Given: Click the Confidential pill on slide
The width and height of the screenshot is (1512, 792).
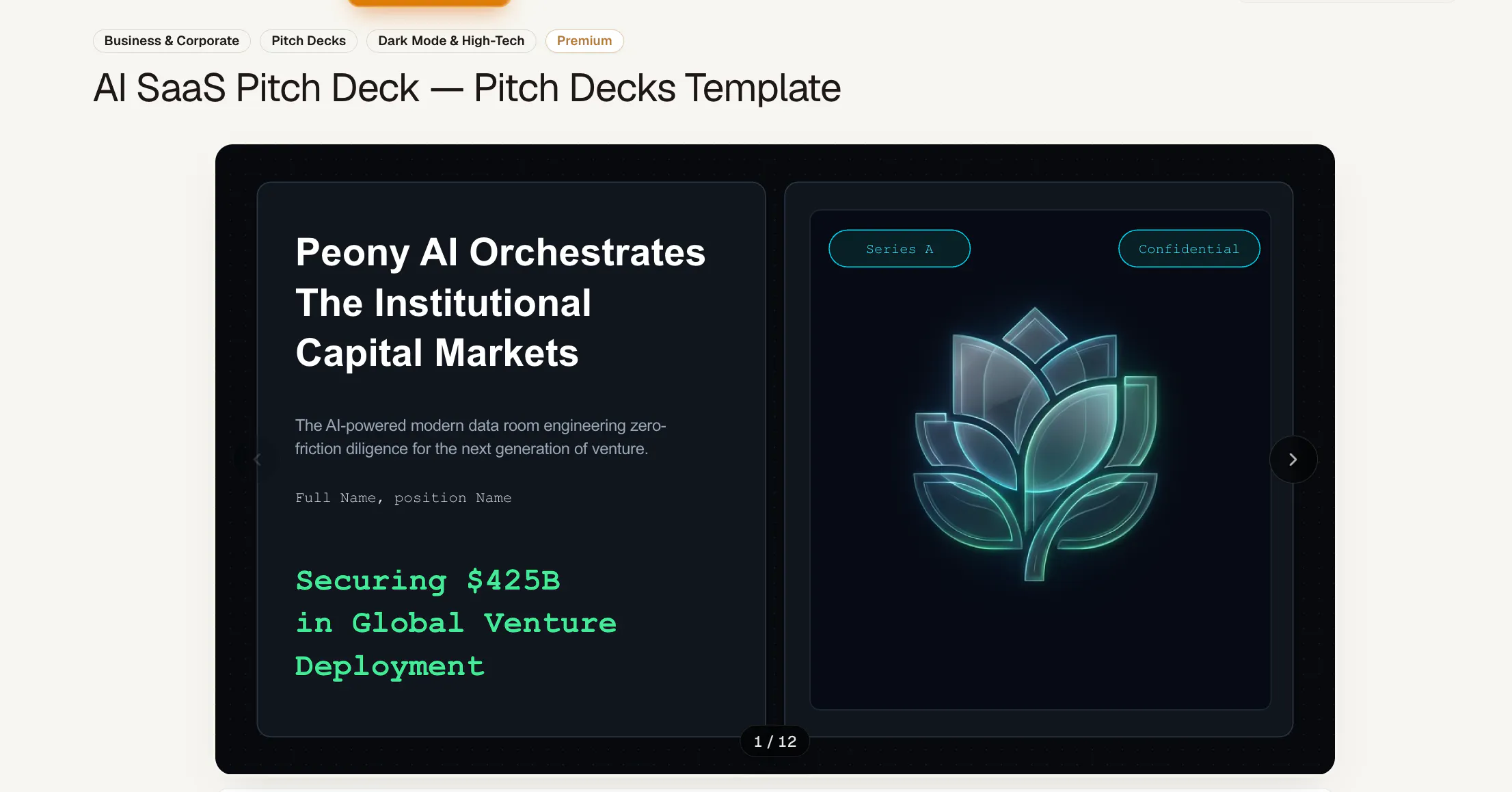Looking at the screenshot, I should (x=1189, y=249).
